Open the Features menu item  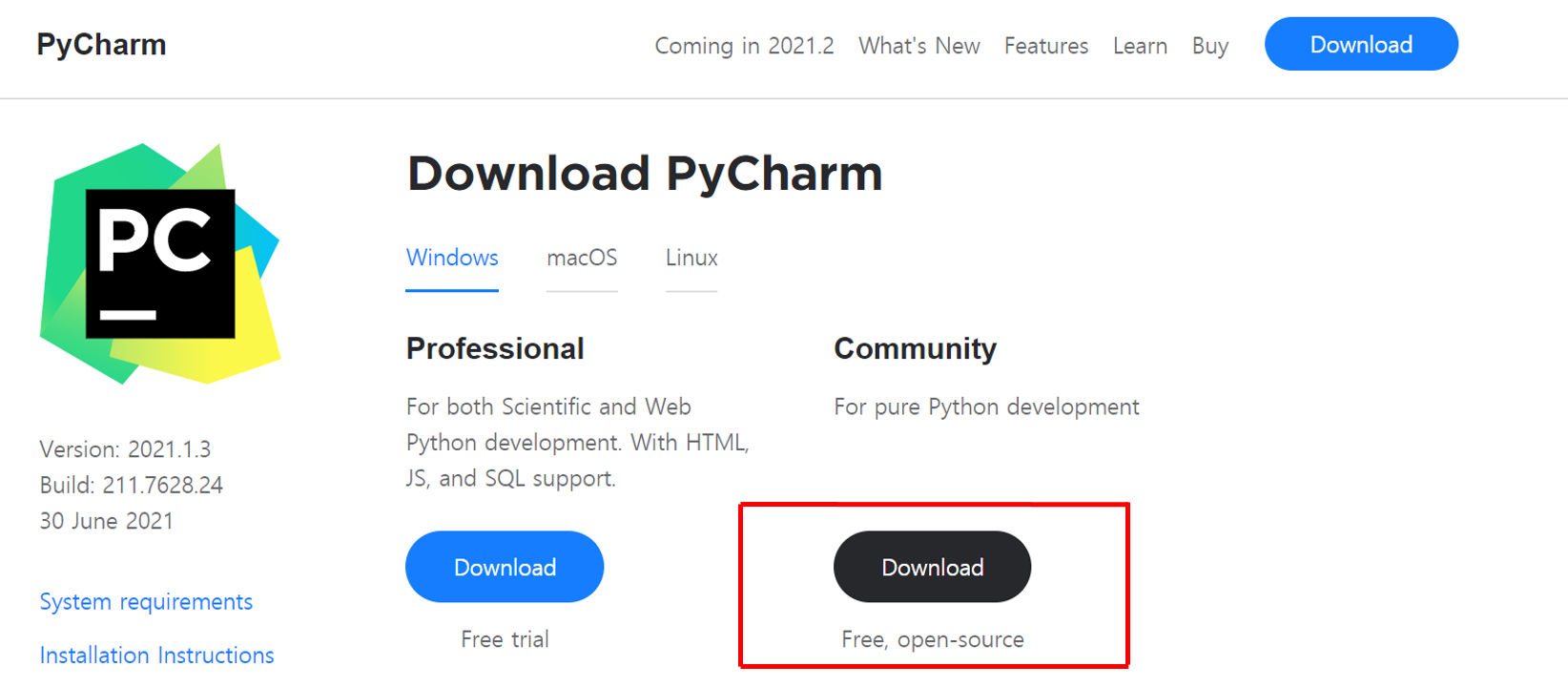click(1045, 46)
